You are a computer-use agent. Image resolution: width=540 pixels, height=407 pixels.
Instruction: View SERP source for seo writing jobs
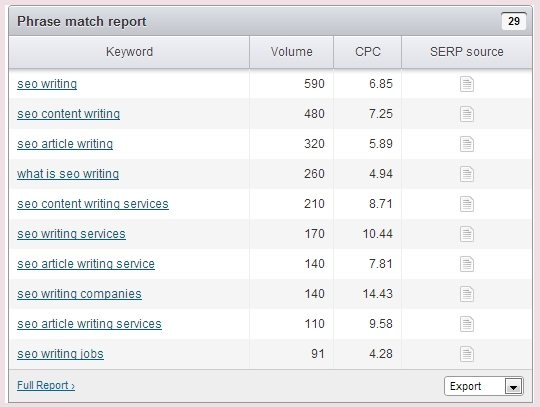point(467,354)
